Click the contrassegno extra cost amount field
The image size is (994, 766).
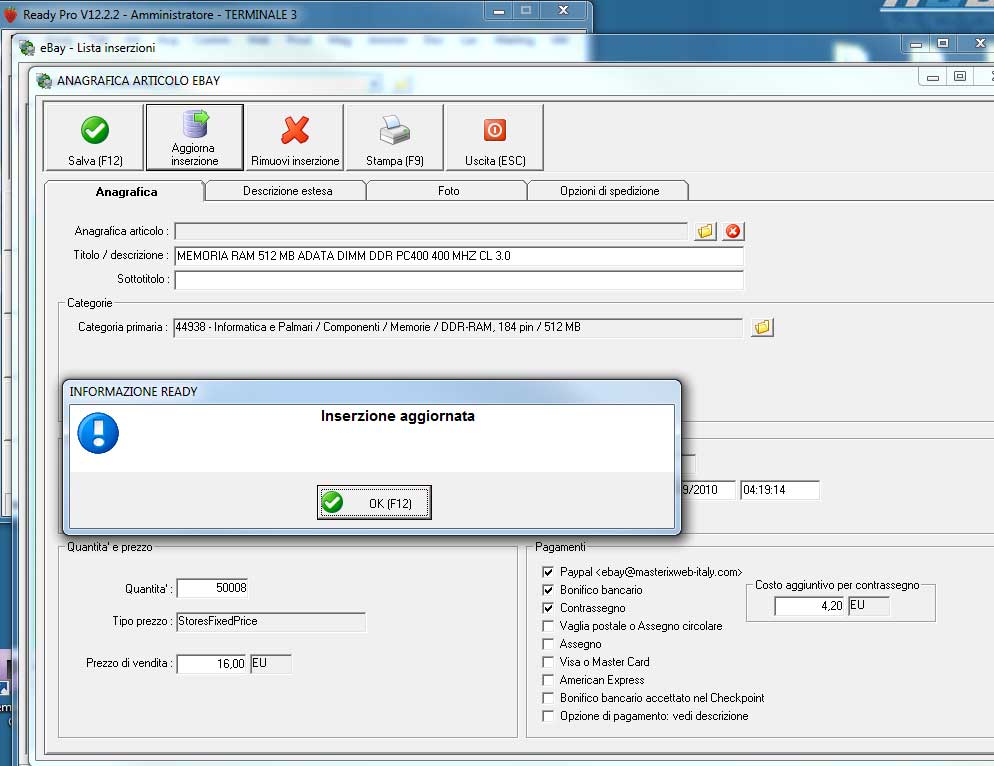(810, 606)
